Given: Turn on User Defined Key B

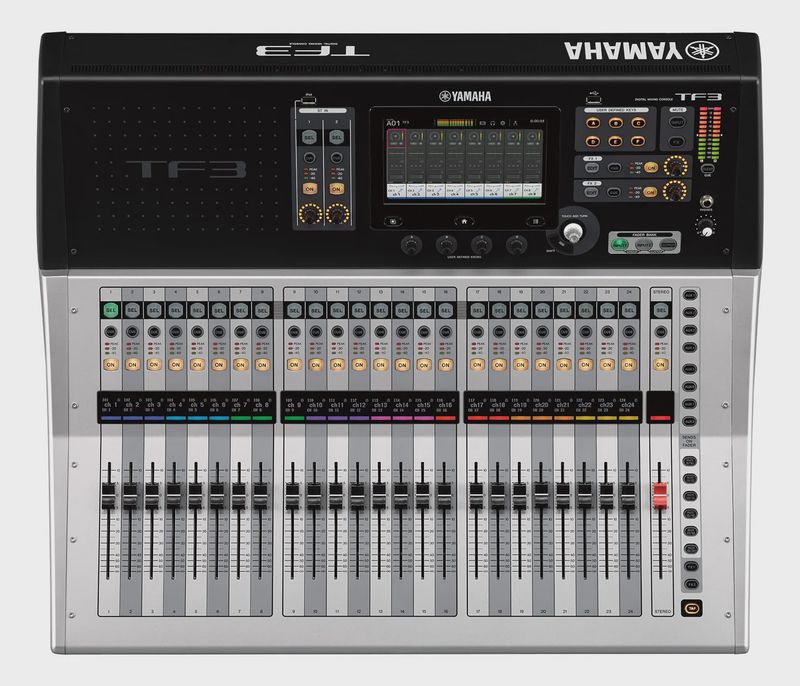Looking at the screenshot, I should (615, 123).
